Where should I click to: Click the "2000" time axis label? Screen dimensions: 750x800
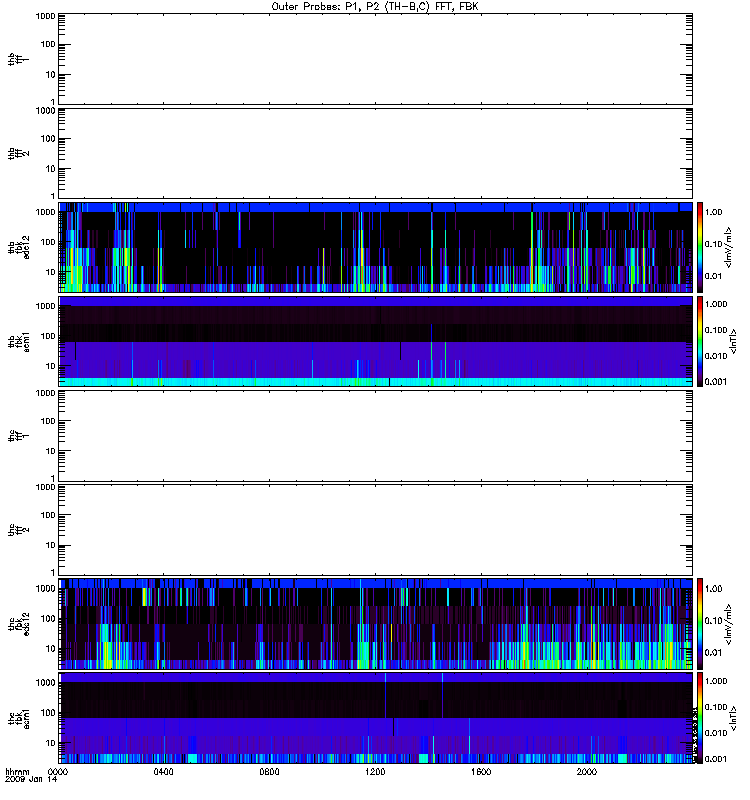[x=587, y=772]
